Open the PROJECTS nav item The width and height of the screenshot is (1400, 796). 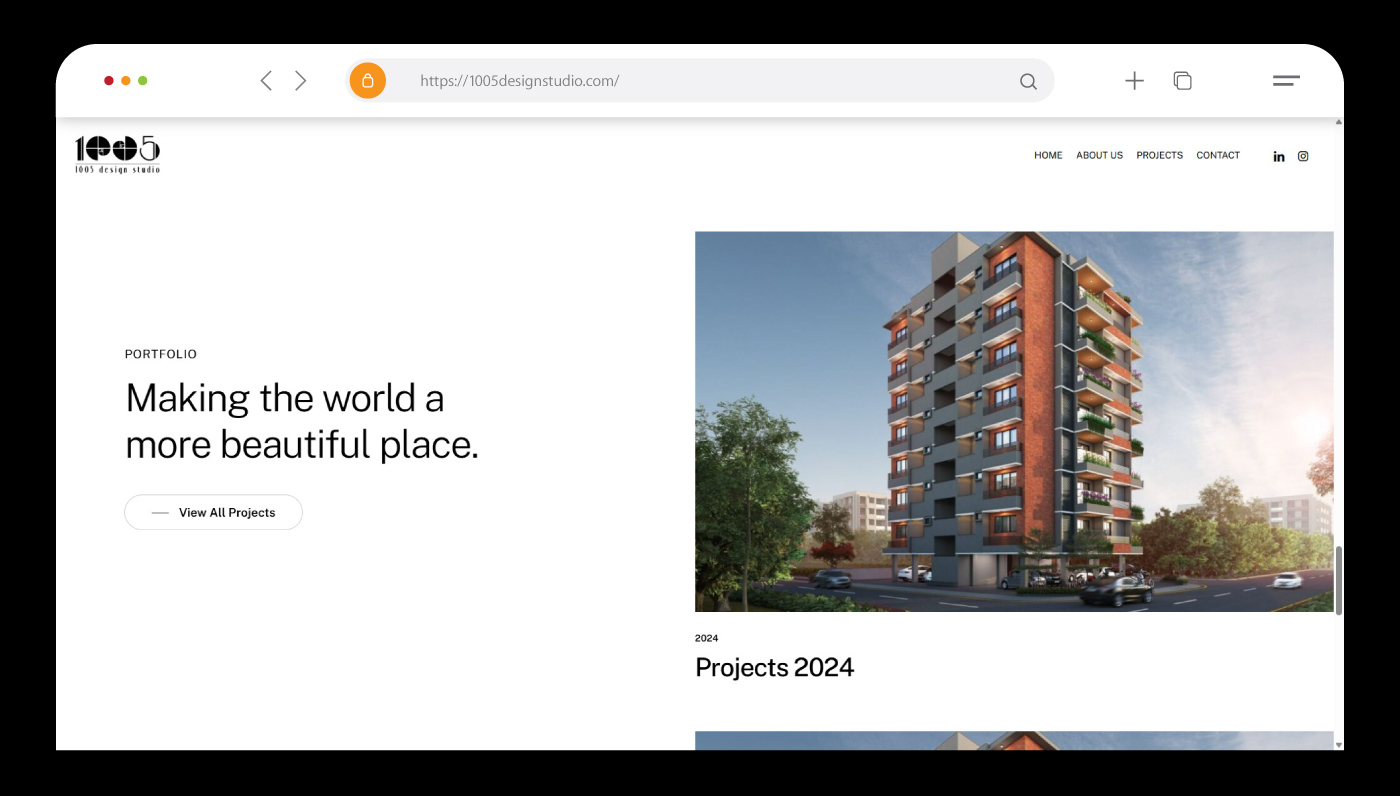1159,155
